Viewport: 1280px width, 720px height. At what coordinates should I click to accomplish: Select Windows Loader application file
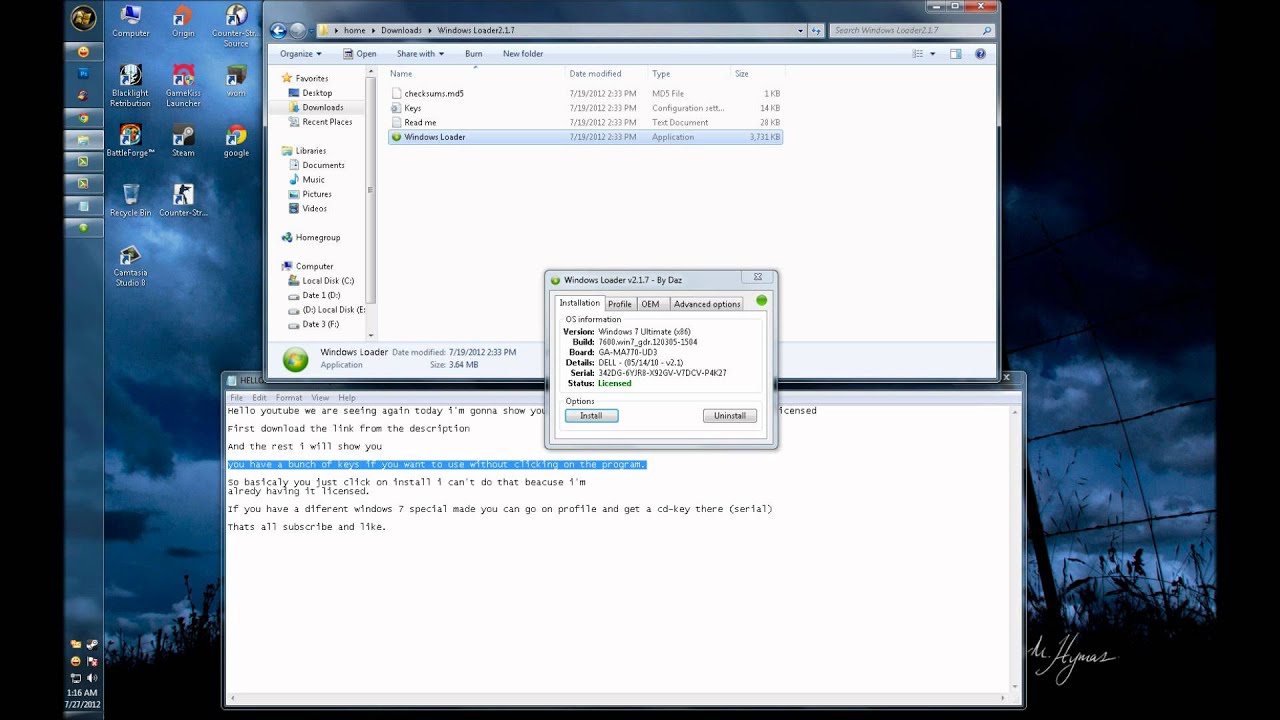[x=586, y=137]
